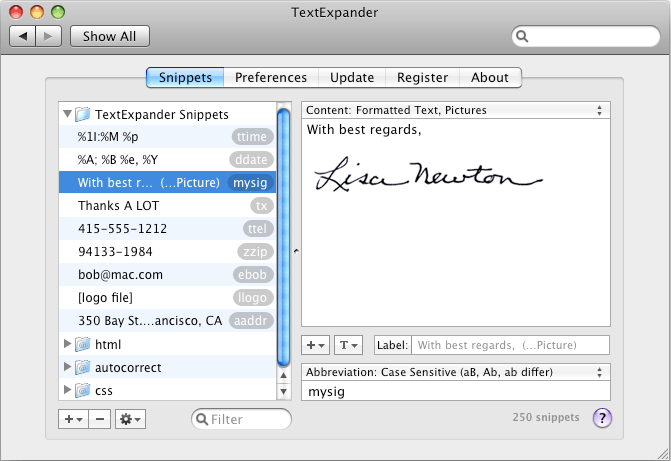Screen dimensions: 671x461
Task: Select the bob@mac.com snippet
Action: pos(167,274)
